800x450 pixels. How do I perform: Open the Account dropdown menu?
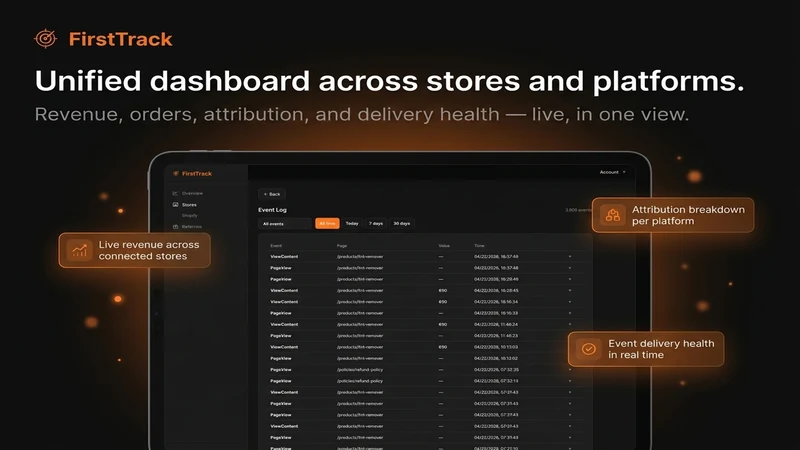pyautogui.click(x=612, y=172)
